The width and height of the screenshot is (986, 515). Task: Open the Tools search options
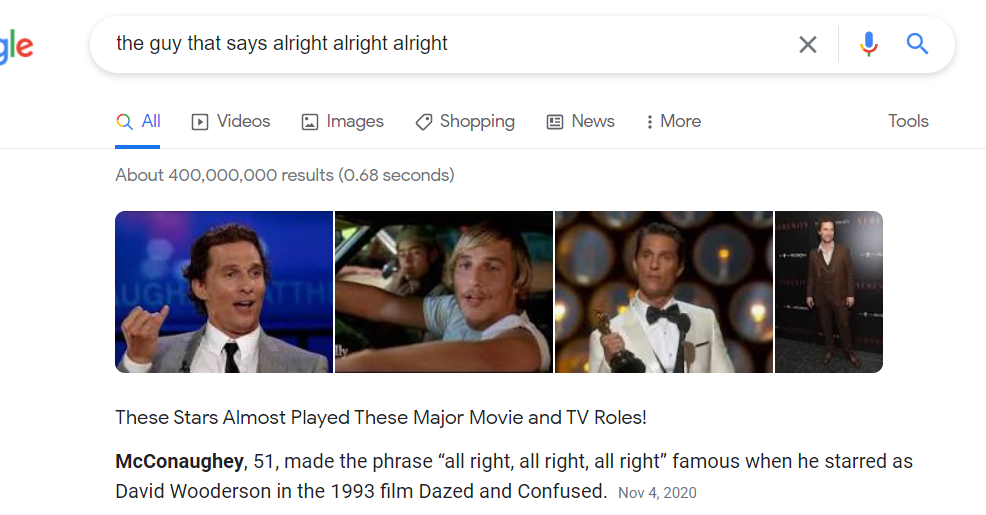(x=908, y=121)
